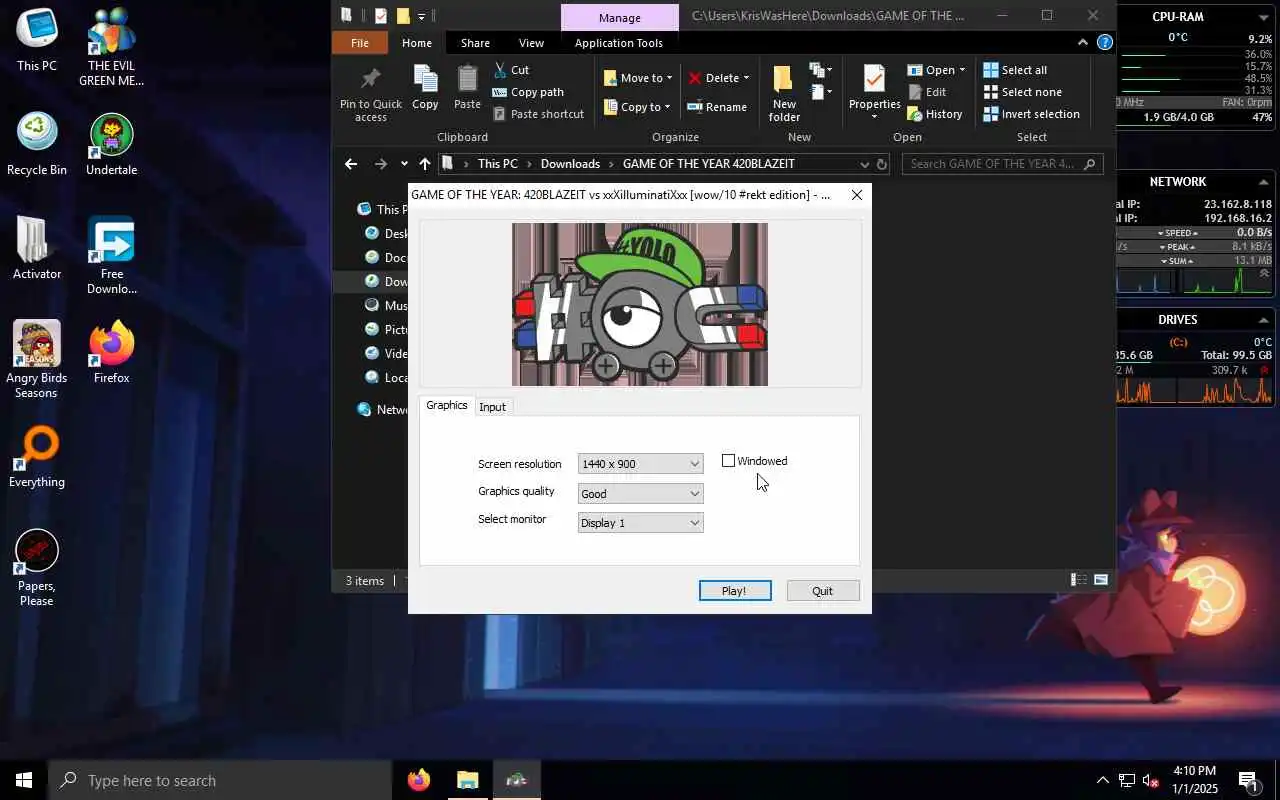Select the Everything desktop shortcut

[37, 457]
